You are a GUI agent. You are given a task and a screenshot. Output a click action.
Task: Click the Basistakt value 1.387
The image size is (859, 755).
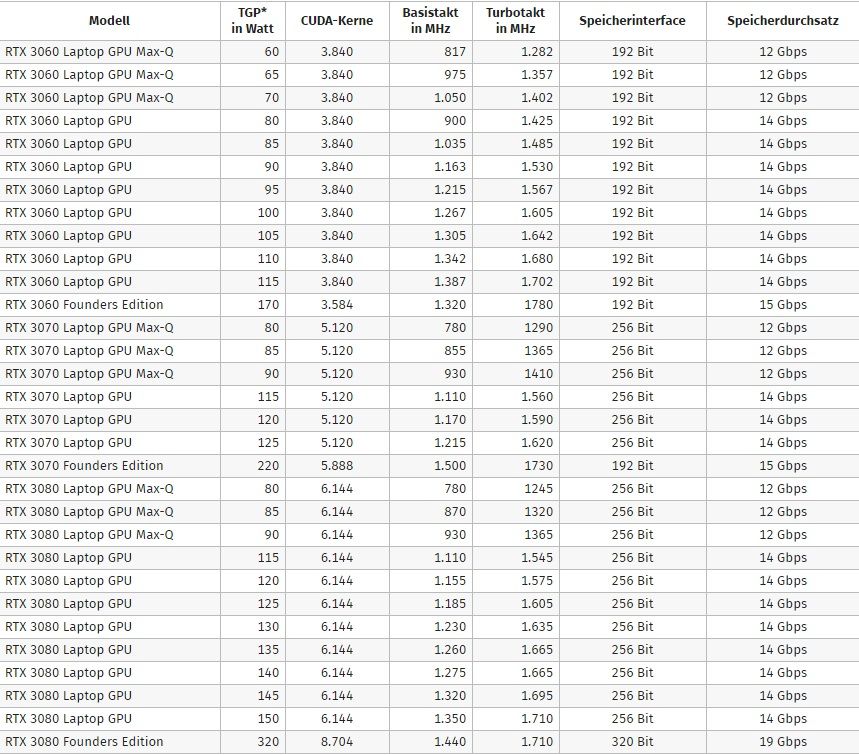point(450,282)
